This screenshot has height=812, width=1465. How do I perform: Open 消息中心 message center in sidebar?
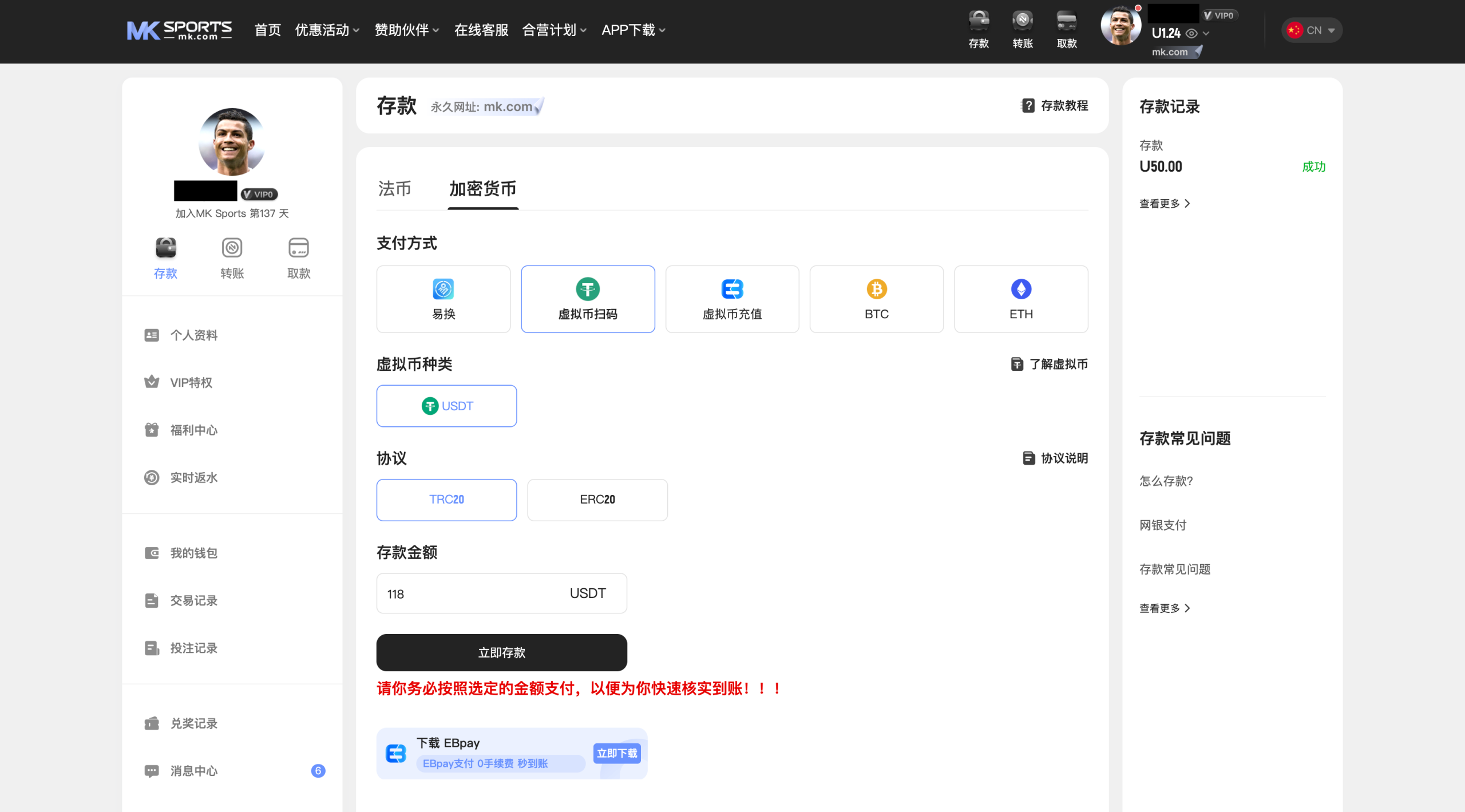coord(193,771)
